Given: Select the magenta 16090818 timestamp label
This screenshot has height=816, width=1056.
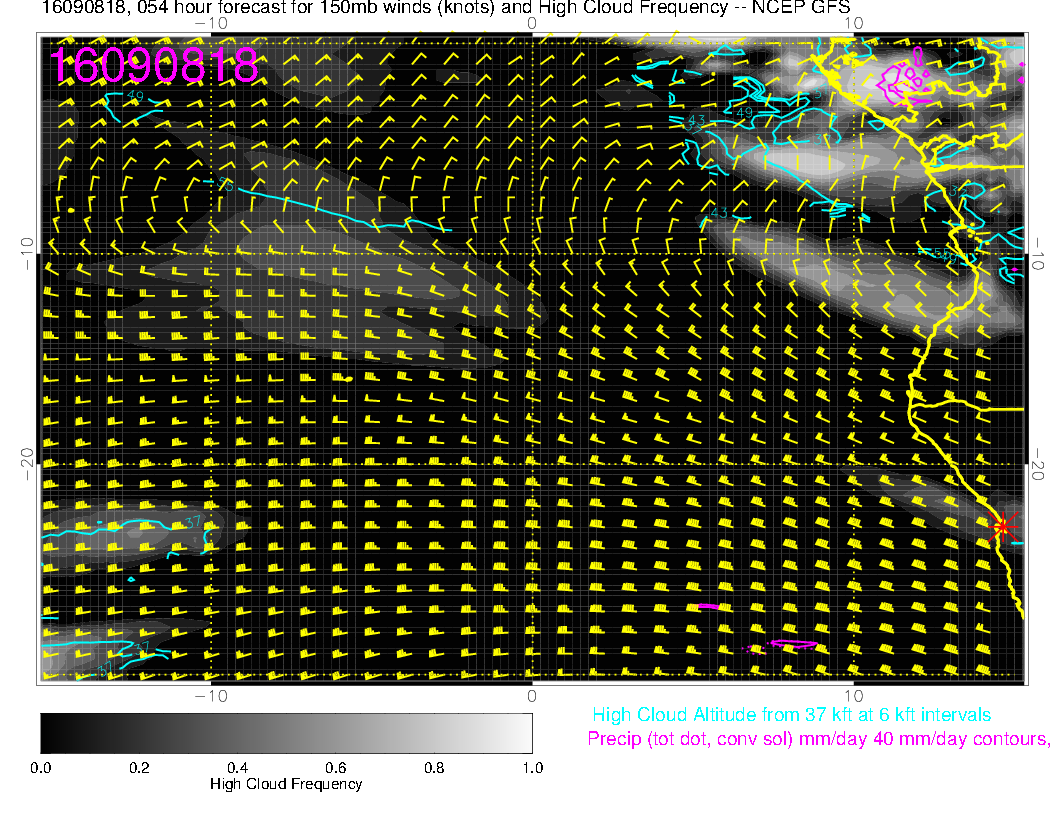Looking at the screenshot, I should [154, 66].
